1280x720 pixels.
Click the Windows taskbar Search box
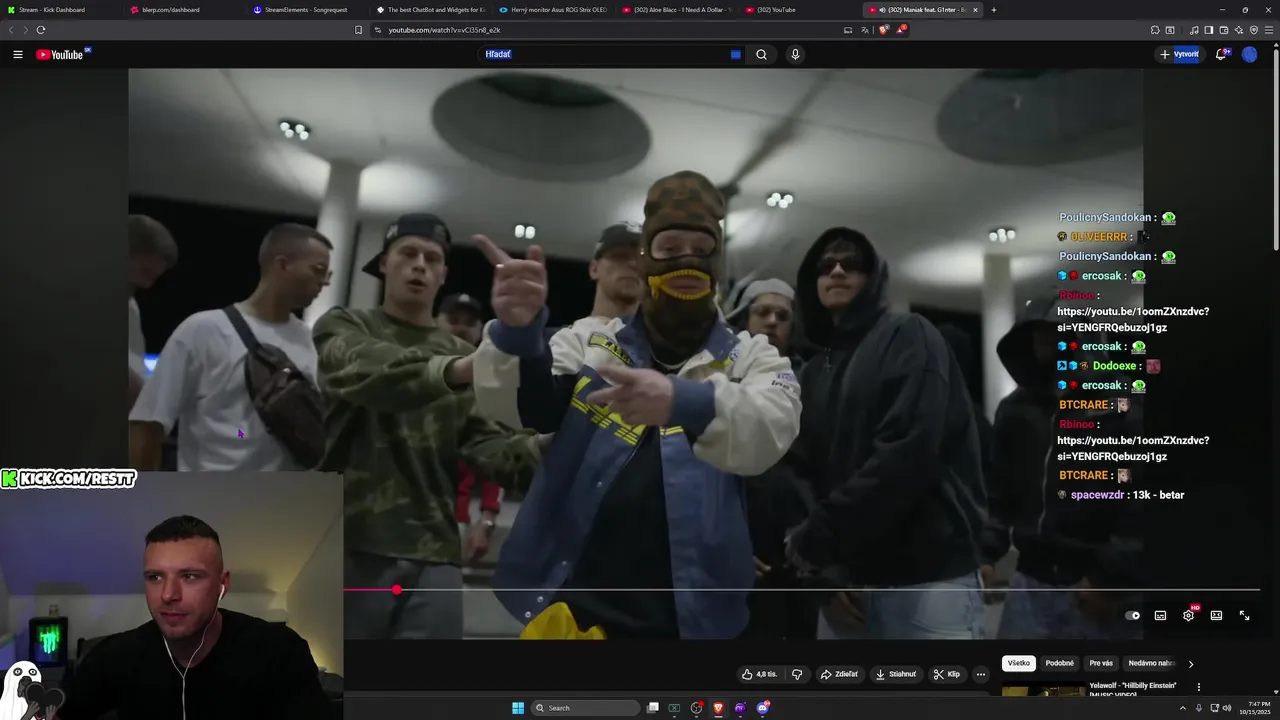pos(586,708)
